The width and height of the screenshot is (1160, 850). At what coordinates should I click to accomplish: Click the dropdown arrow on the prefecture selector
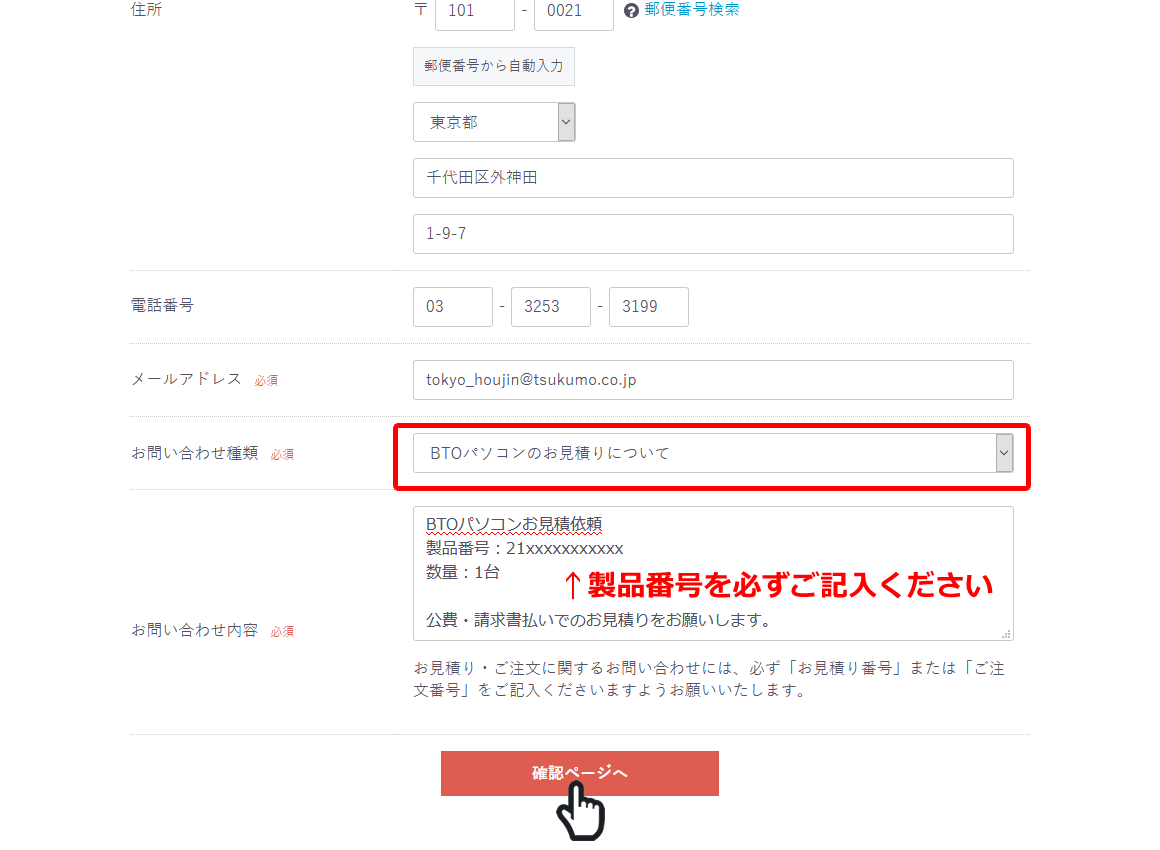pyautogui.click(x=566, y=121)
